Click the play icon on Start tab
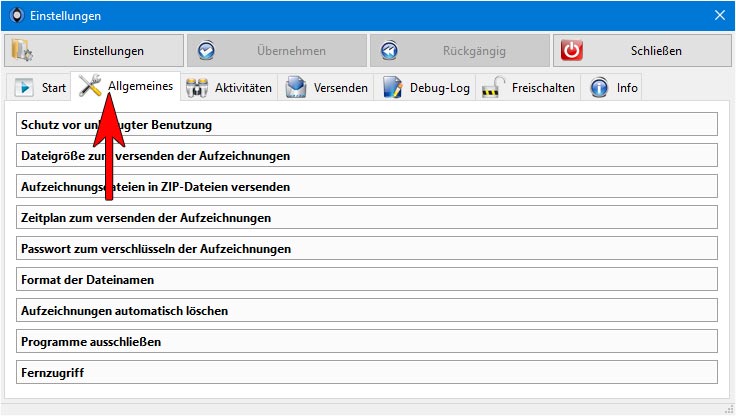 coord(24,87)
